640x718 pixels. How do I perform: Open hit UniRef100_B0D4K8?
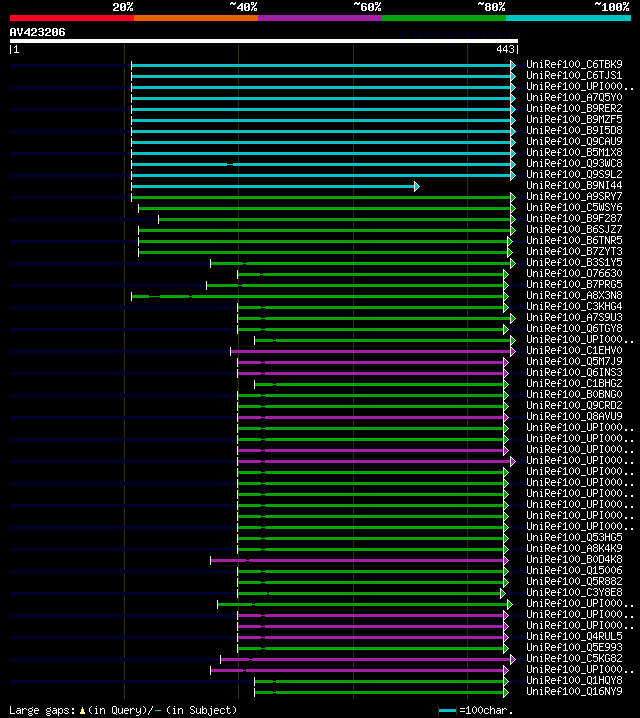click(574, 559)
